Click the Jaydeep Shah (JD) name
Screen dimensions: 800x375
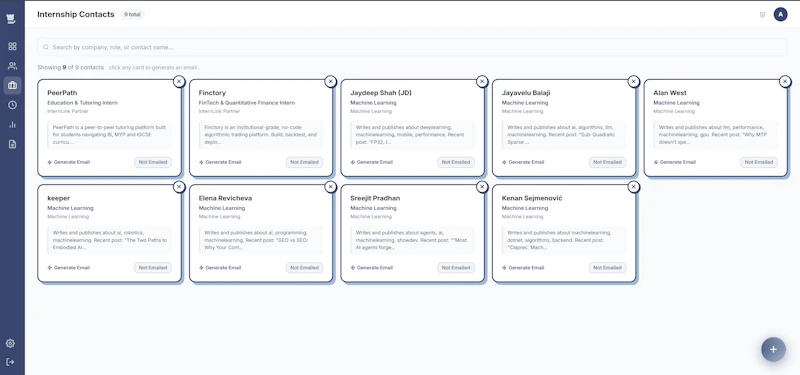(381, 93)
